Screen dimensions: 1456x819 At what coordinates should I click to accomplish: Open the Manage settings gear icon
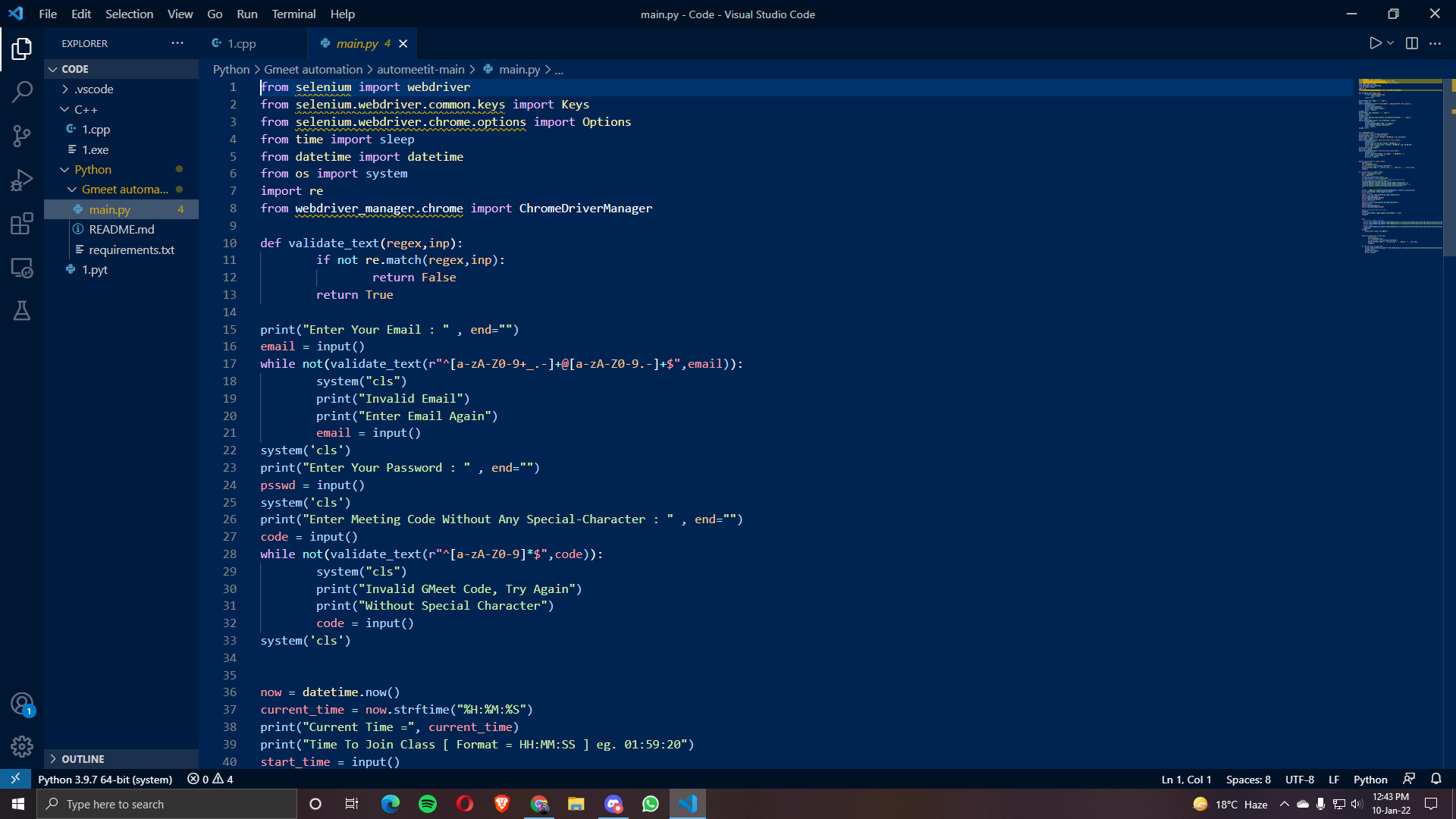pos(22,747)
